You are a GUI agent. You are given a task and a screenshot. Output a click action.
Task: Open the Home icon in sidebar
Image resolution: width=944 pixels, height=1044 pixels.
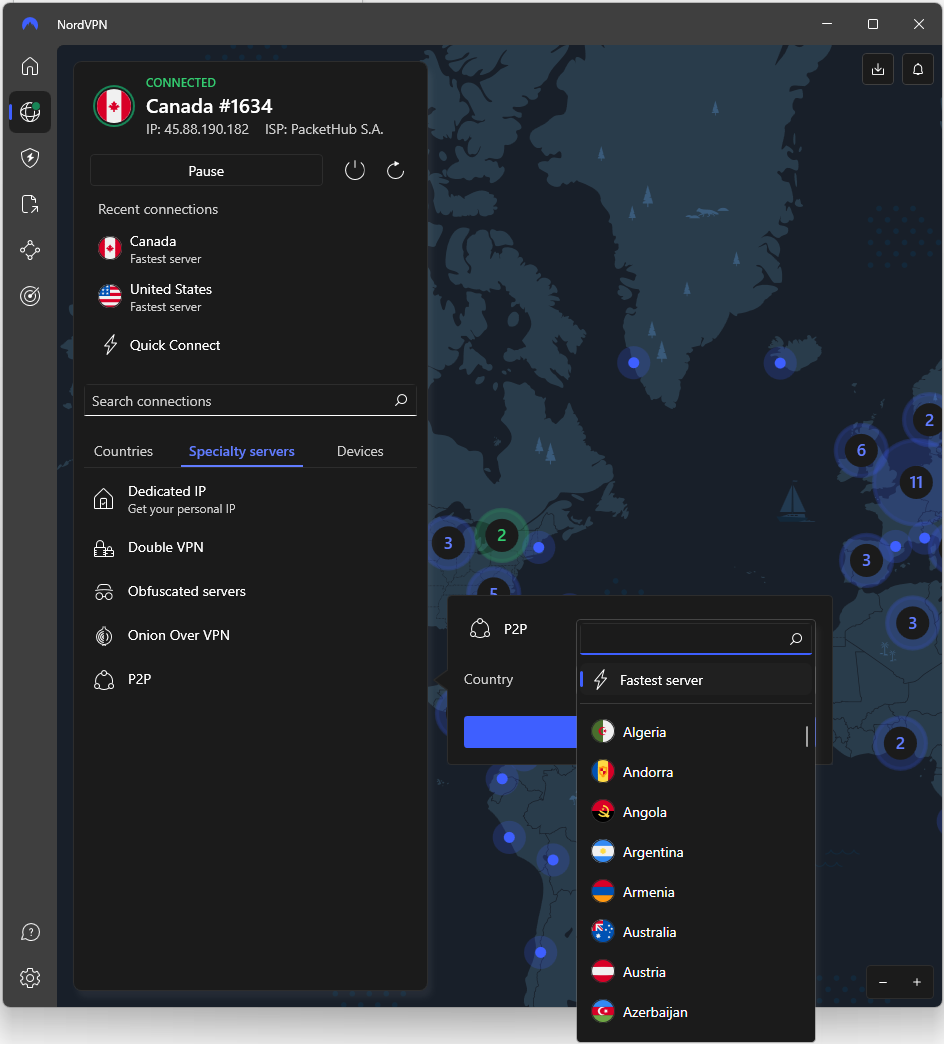pos(30,66)
